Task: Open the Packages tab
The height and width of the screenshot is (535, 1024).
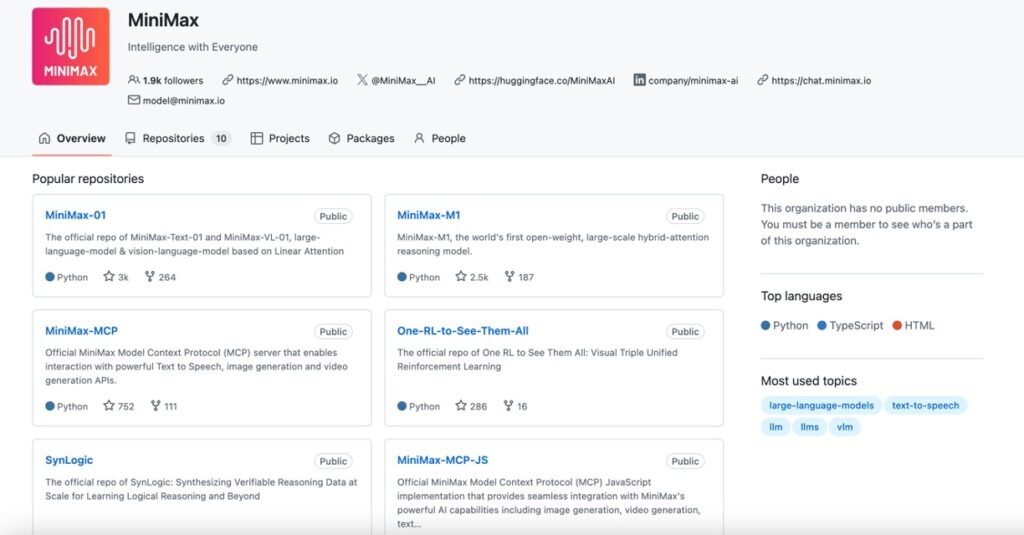Action: pyautogui.click(x=362, y=138)
